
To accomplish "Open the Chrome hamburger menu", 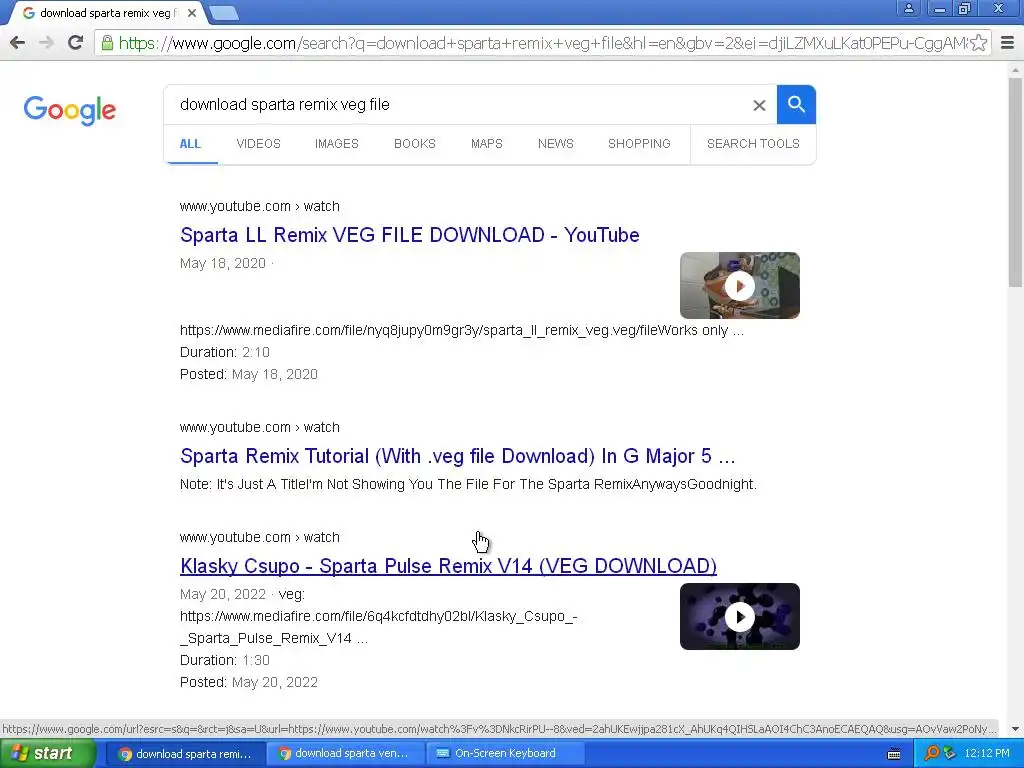I will click(x=1008, y=43).
